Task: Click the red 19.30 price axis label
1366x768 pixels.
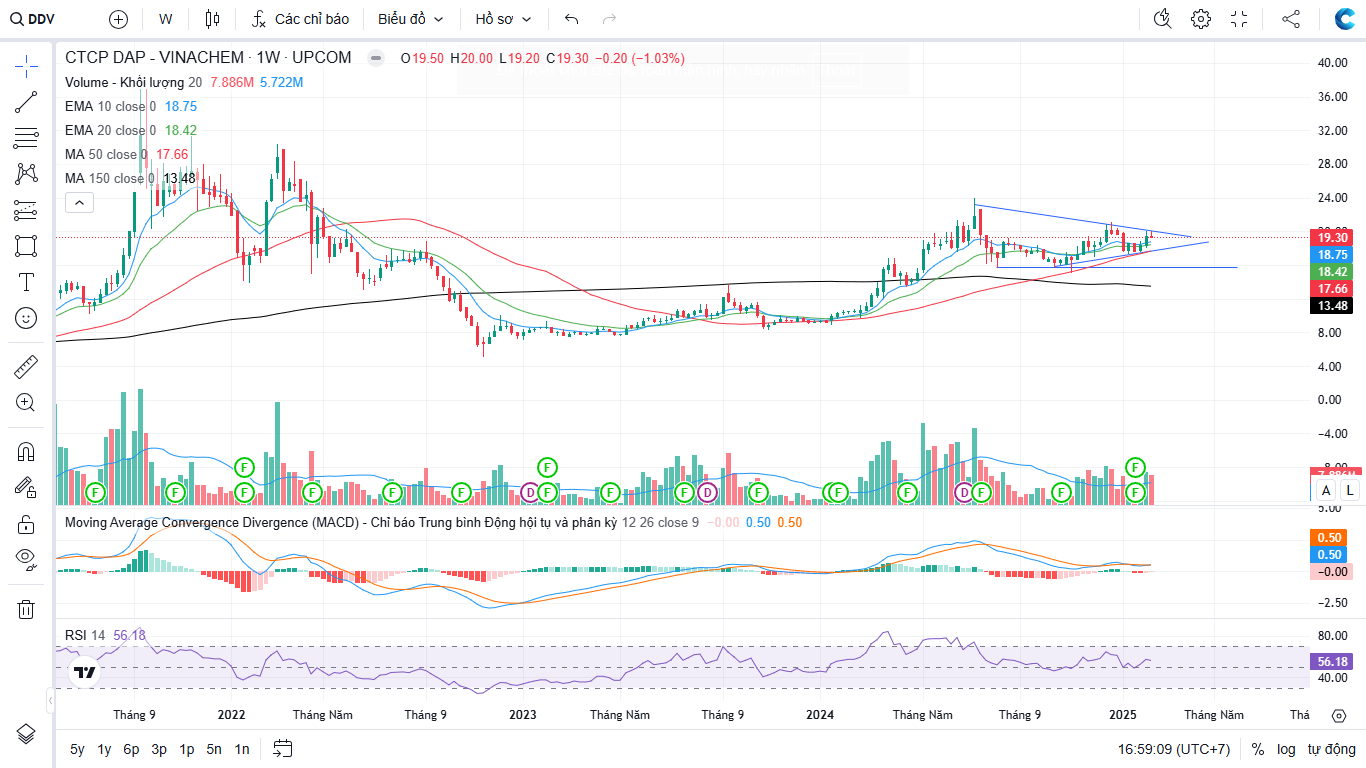Action: point(1331,237)
